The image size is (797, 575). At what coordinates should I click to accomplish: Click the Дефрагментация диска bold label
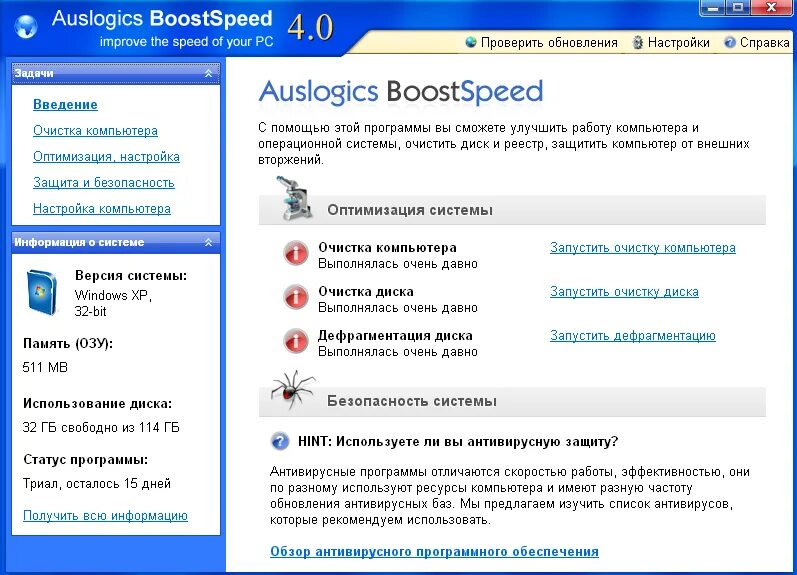[x=395, y=336]
